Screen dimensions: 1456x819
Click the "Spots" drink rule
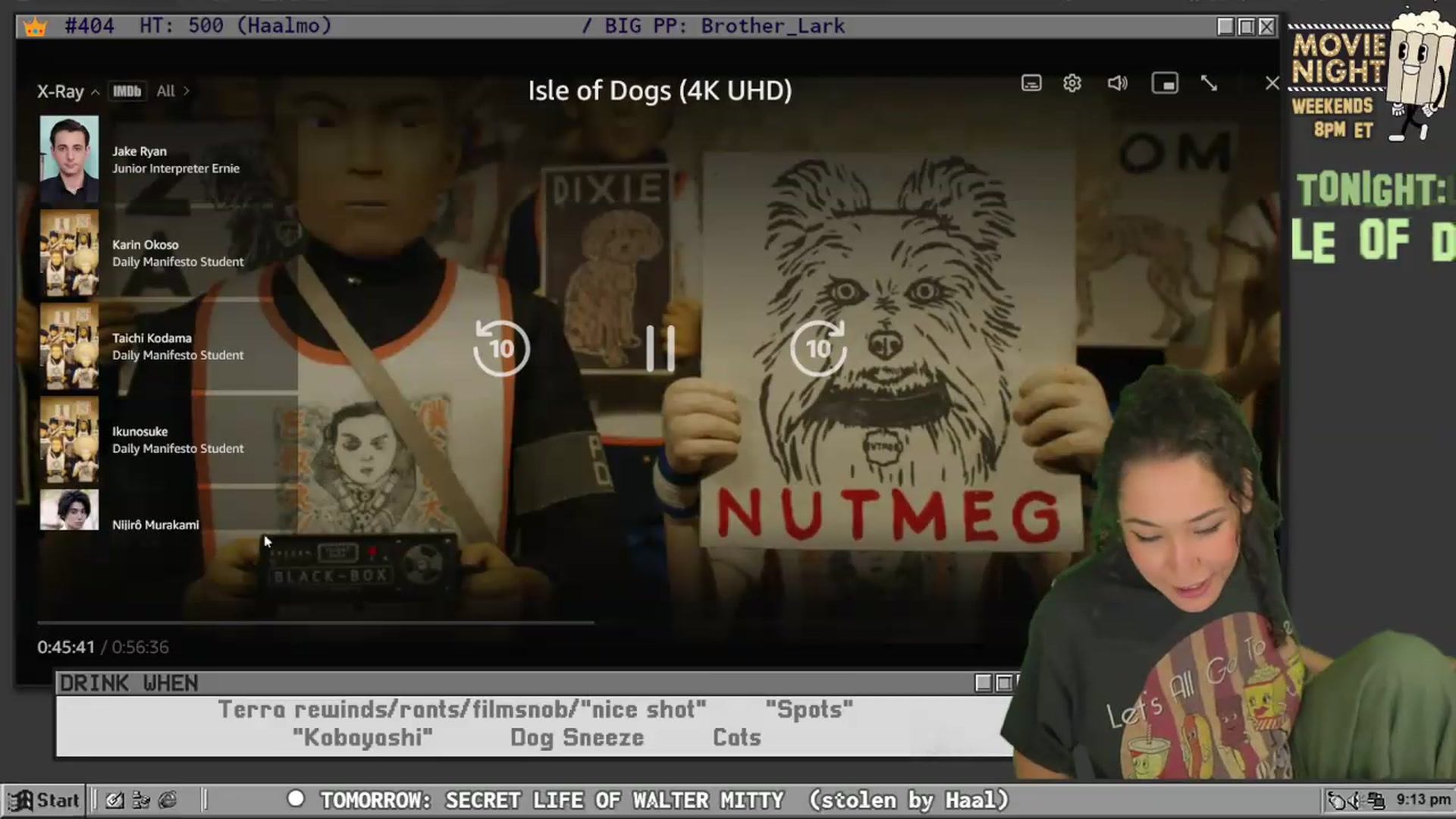pos(809,709)
